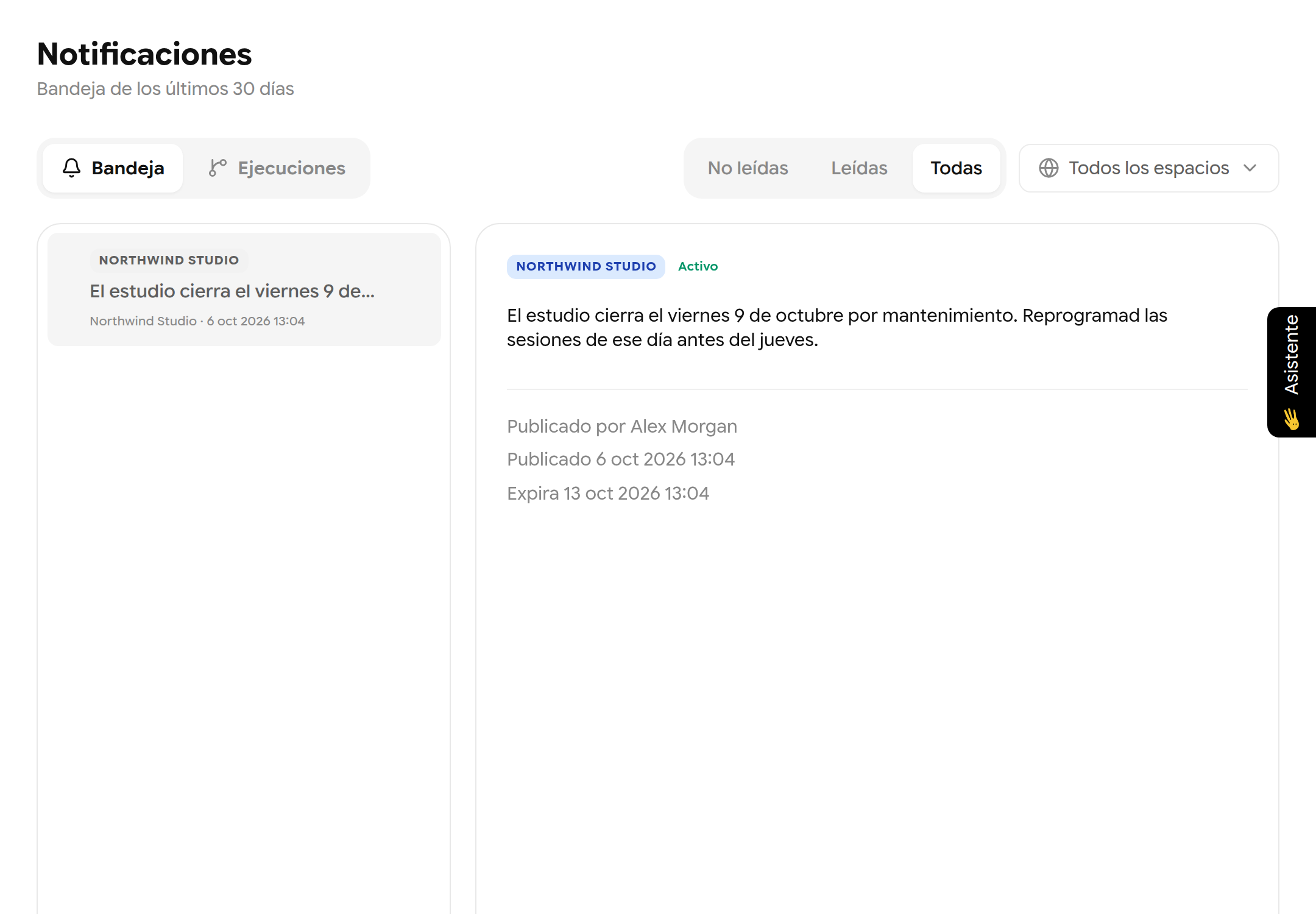The height and width of the screenshot is (914, 1316).
Task: Click the branch icon on Ejecuciones tab
Action: [x=218, y=168]
